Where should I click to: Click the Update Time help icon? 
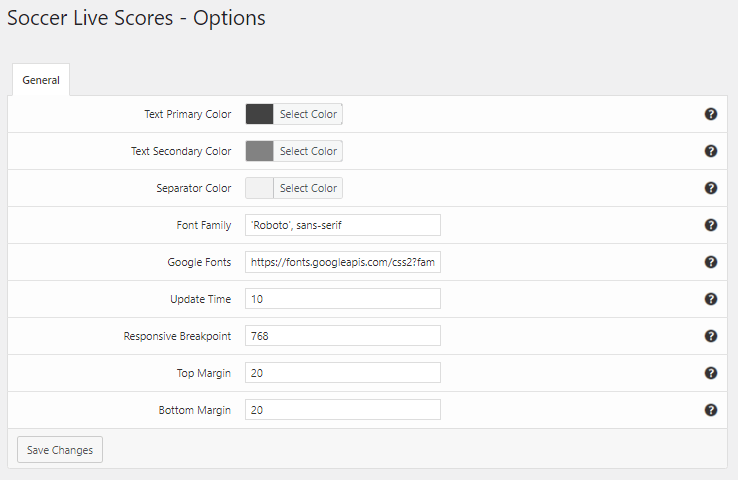(x=711, y=299)
